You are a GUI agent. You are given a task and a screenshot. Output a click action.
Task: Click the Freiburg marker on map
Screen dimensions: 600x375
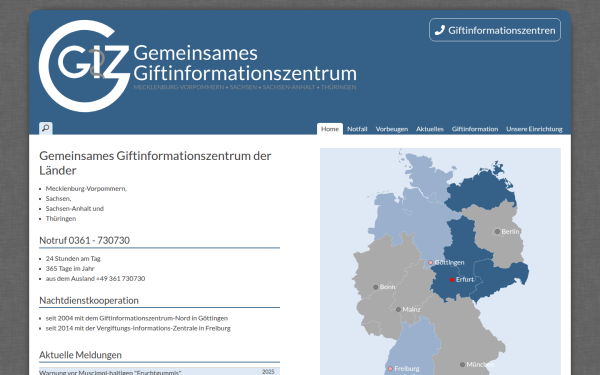coord(390,368)
